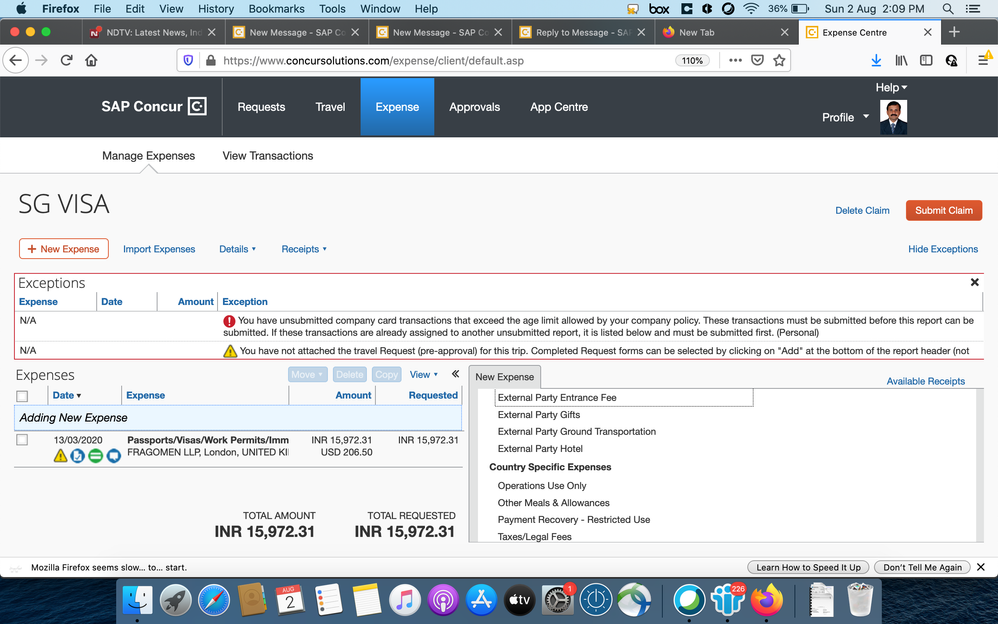Expand the Receipts dropdown
Viewport: 998px width, 624px height.
pyautogui.click(x=304, y=249)
